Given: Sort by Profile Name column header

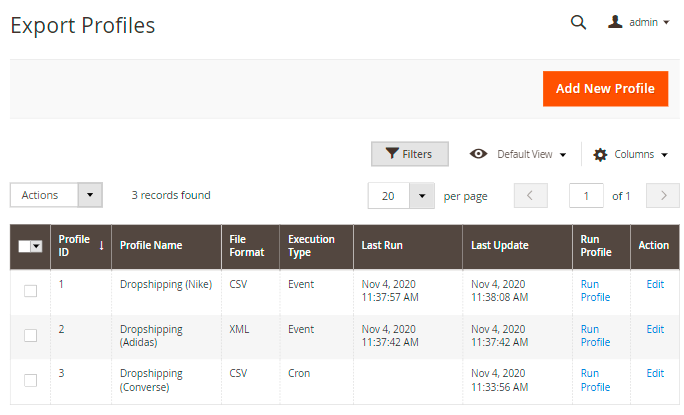Looking at the screenshot, I should (151, 246).
